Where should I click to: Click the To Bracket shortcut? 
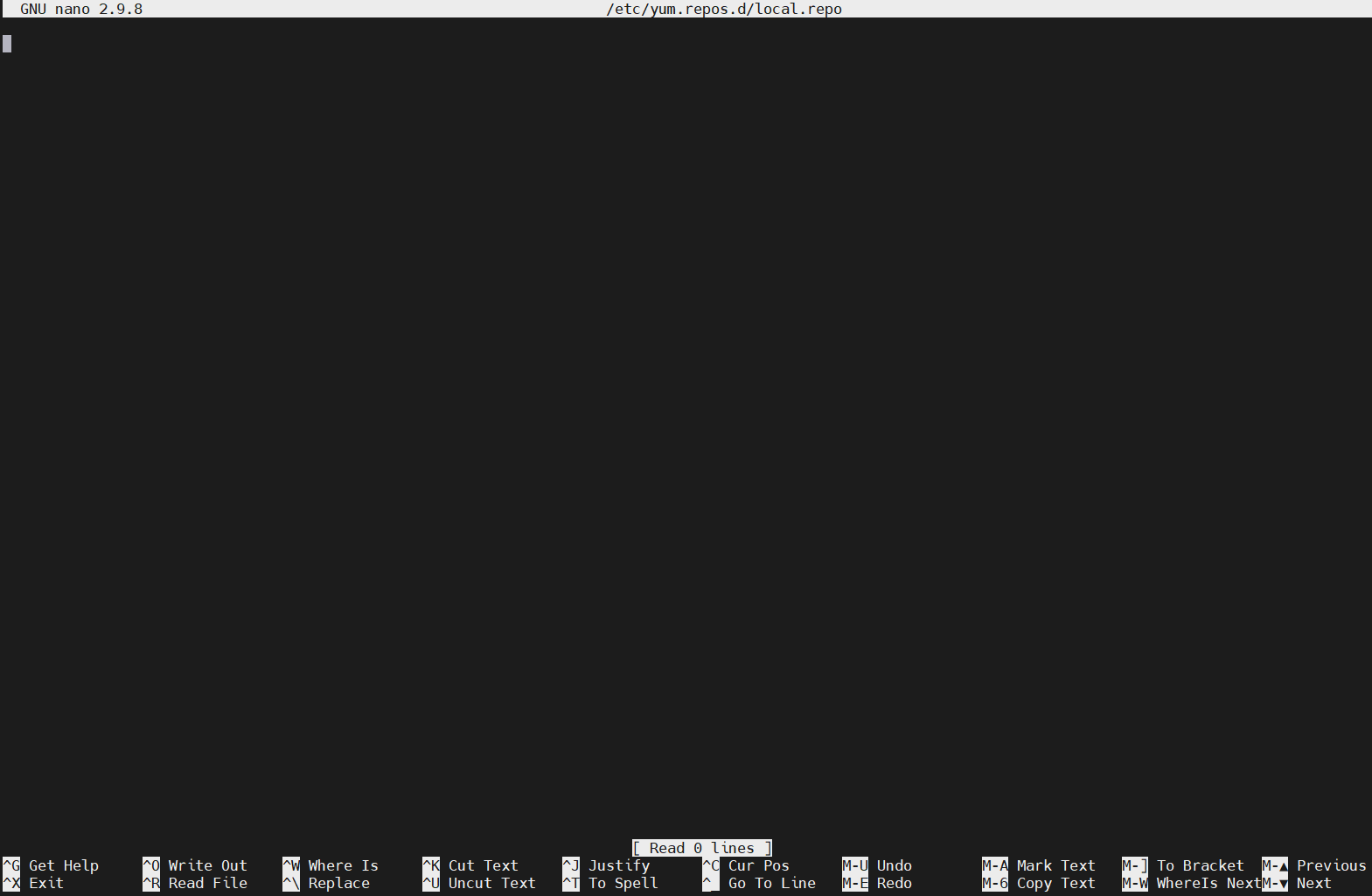(1201, 865)
